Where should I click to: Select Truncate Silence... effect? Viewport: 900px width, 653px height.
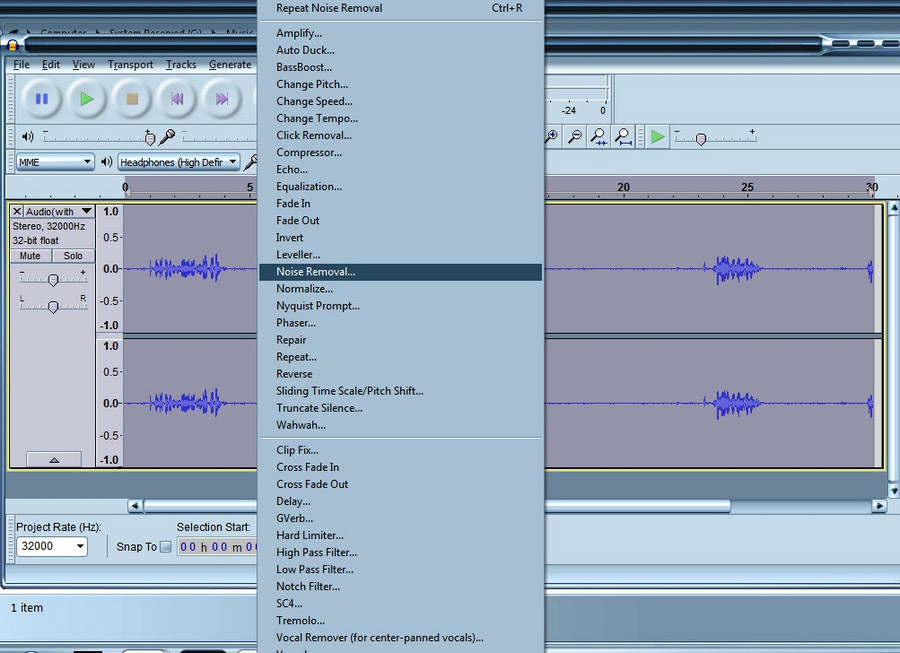click(400, 408)
